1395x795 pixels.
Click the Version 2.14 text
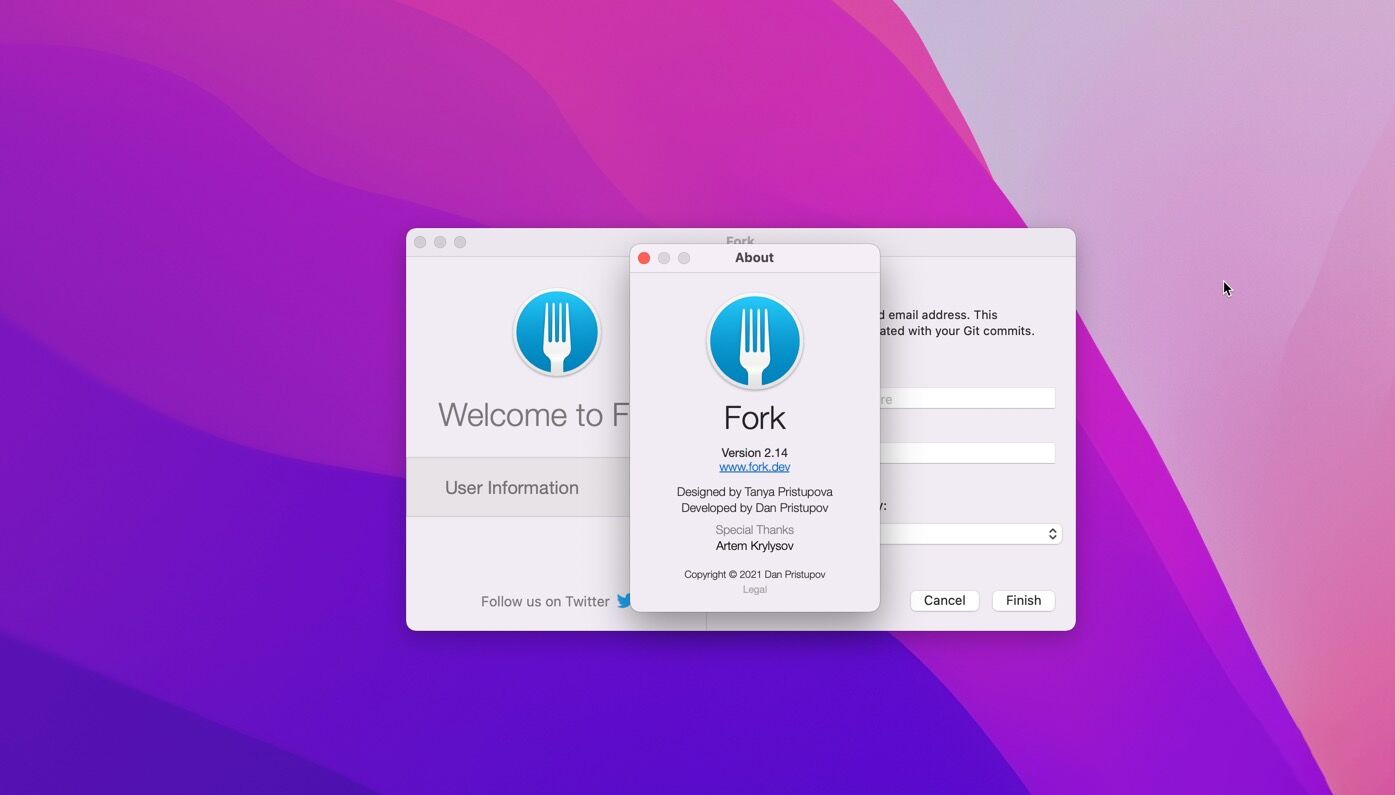click(x=754, y=453)
